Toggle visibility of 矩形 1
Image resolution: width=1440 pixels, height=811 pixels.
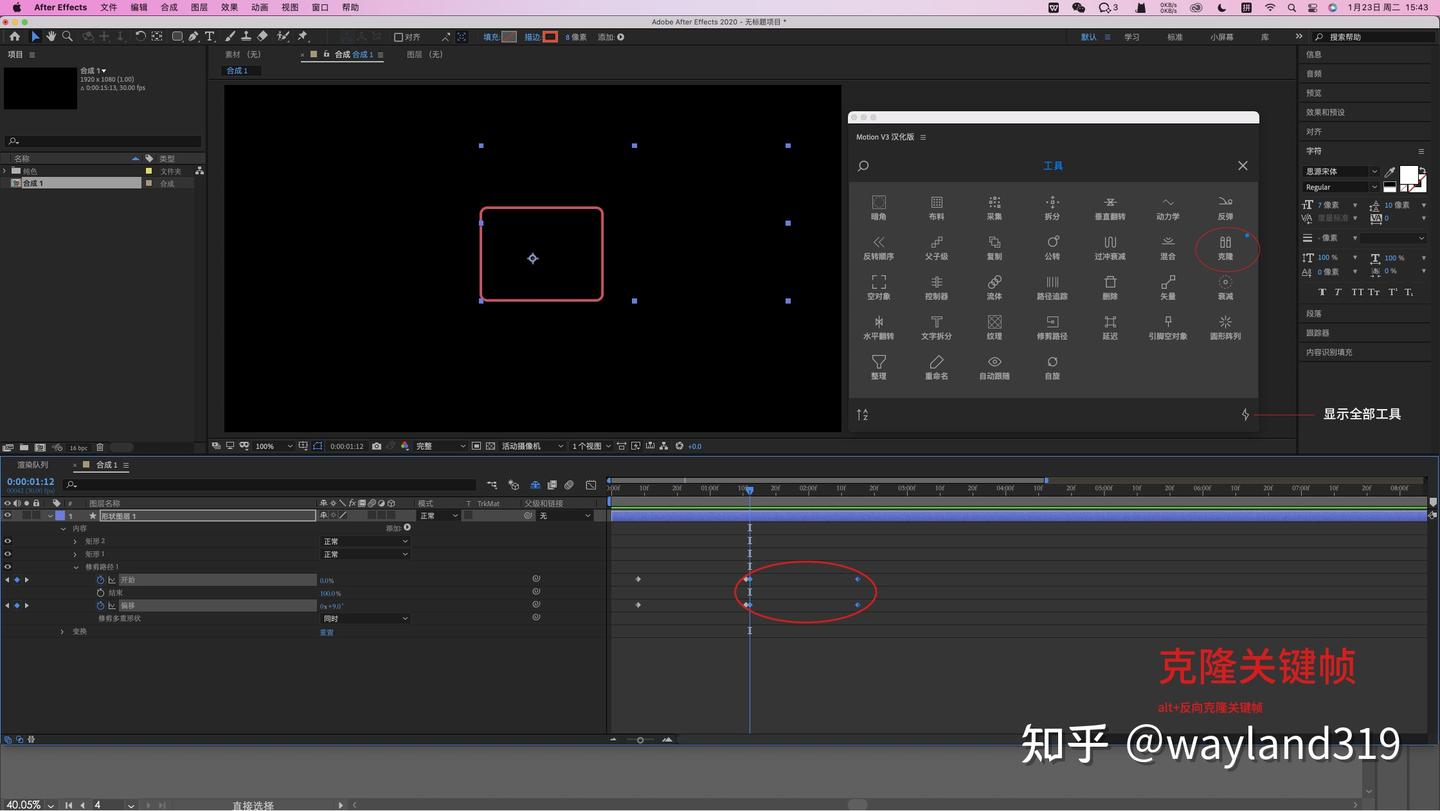pos(8,554)
